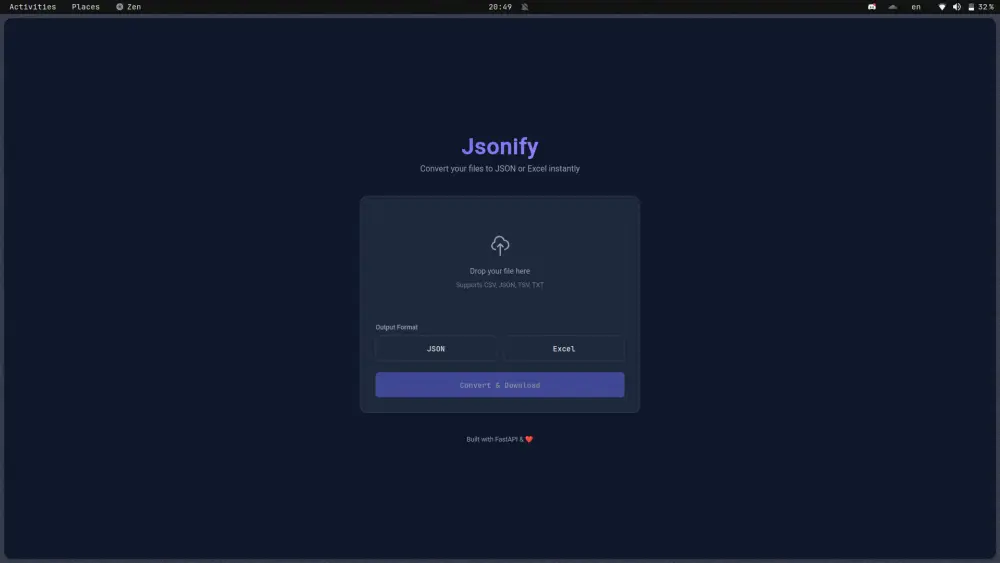1000x563 pixels.
Task: Click 'Convert your files to JSON or Excel instantly' subtitle
Action: click(x=500, y=169)
